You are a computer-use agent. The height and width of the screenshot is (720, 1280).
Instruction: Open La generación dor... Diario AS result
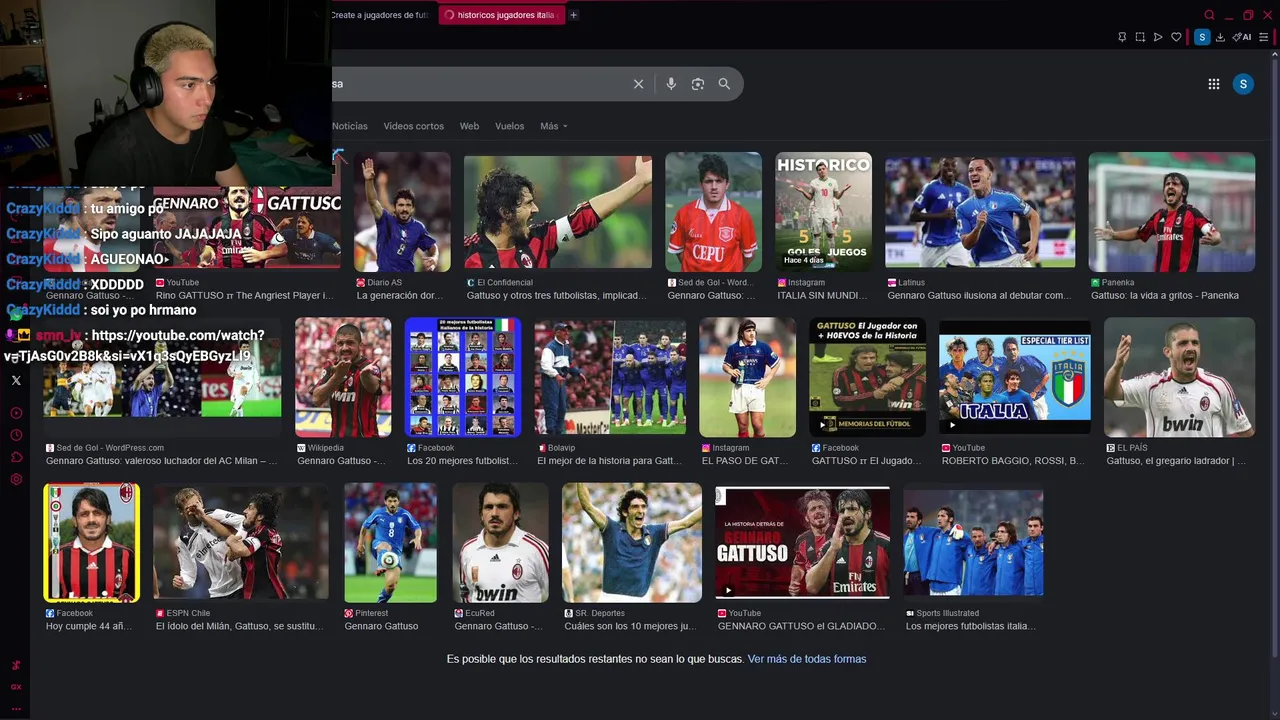click(399, 295)
